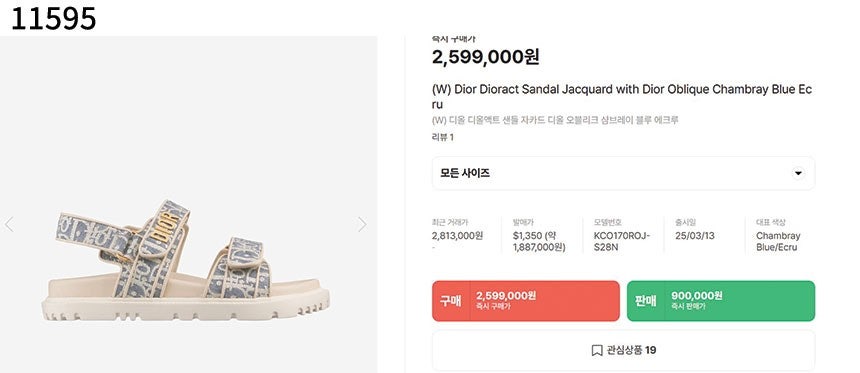Show the previous product image arrow
This screenshot has height=373, width=860.
[9, 224]
